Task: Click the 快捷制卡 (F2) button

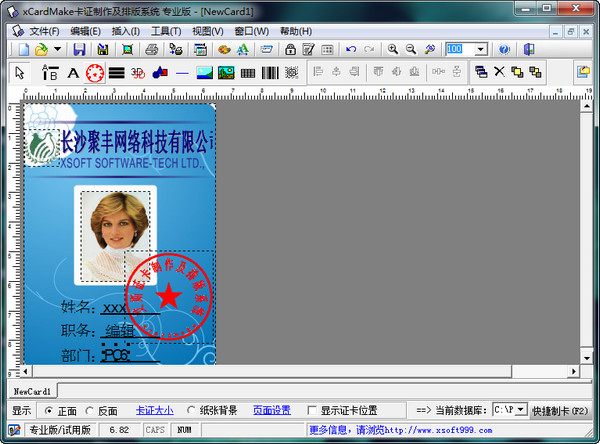Action: click(560, 411)
